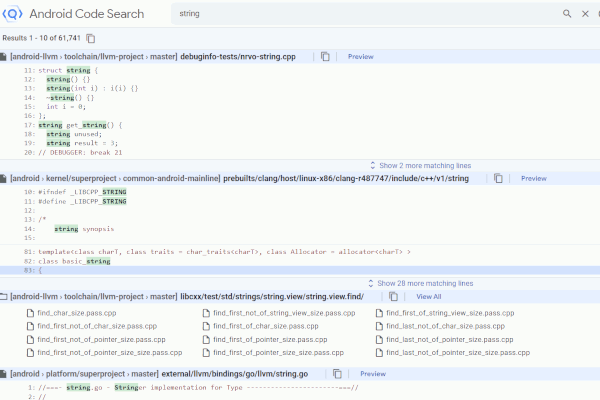600x400 pixels.
Task: Preview the include/c++/v1/string file
Action: 534,178
